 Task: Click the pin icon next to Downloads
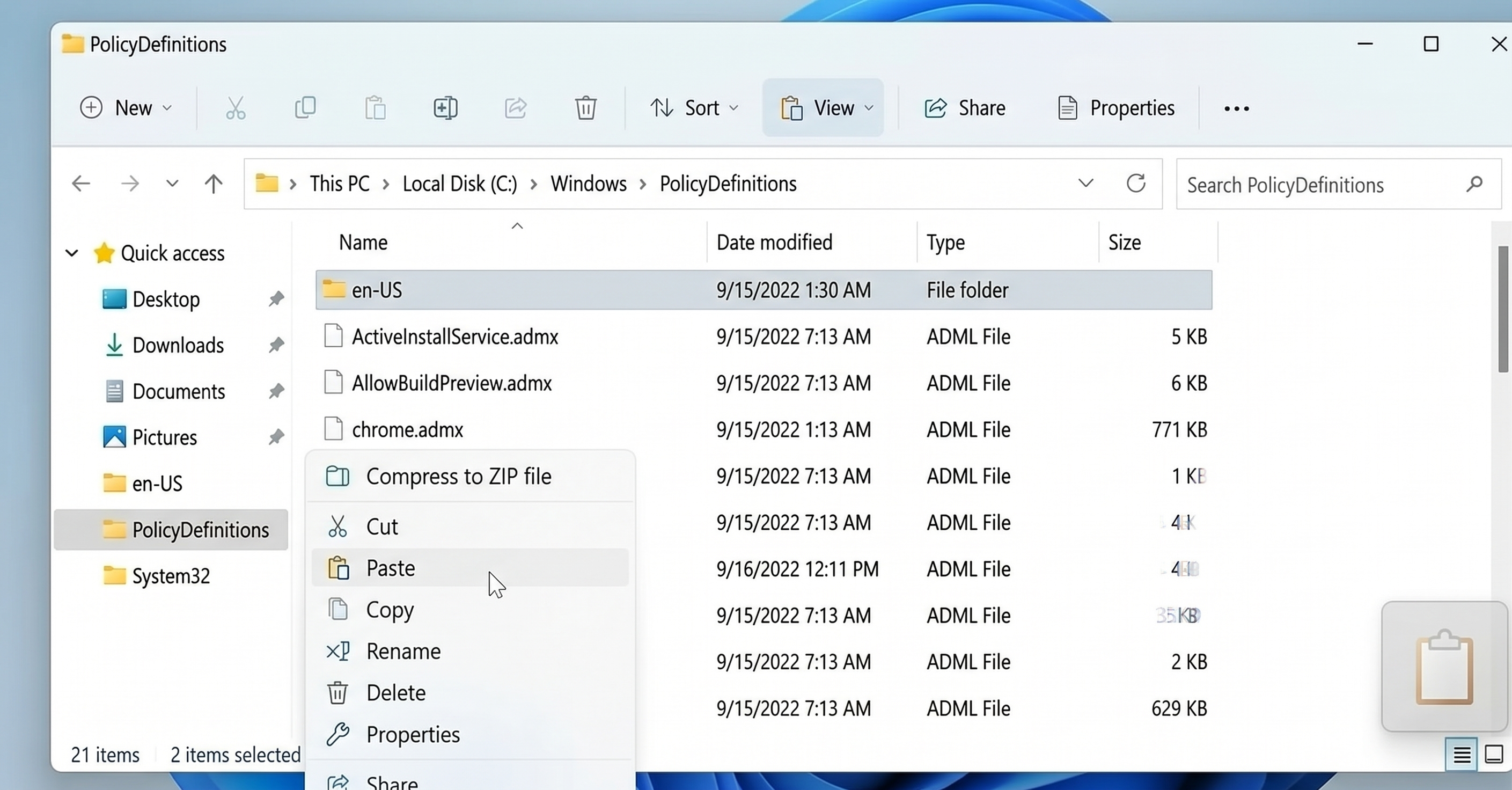click(x=276, y=345)
